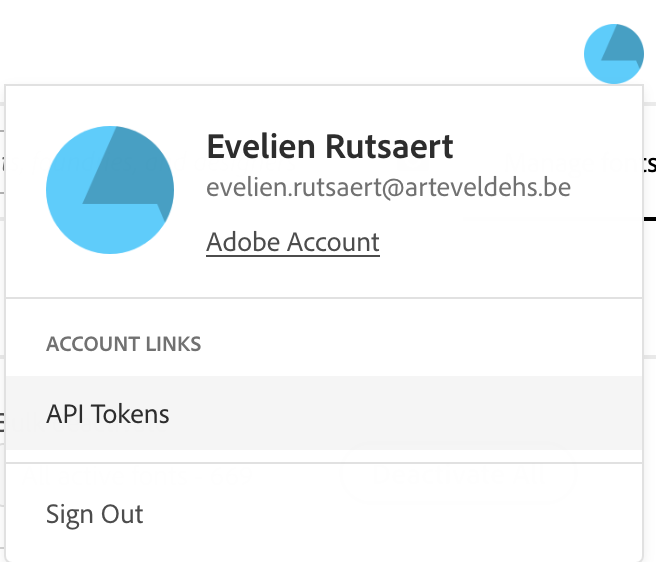Select API Tokens from account links
The width and height of the screenshot is (656, 562).
click(108, 414)
